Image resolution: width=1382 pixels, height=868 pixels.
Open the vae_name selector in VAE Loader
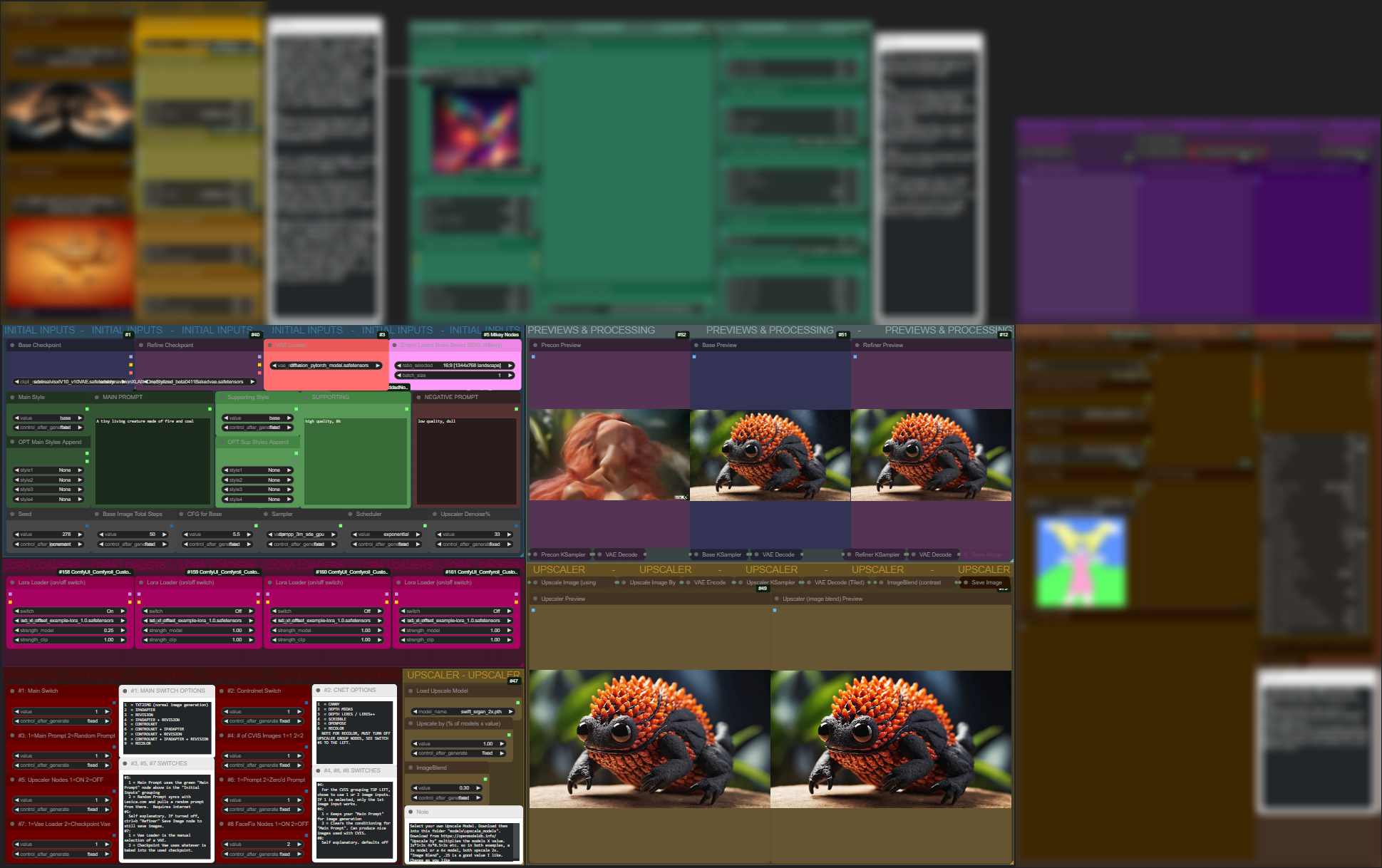coord(327,366)
